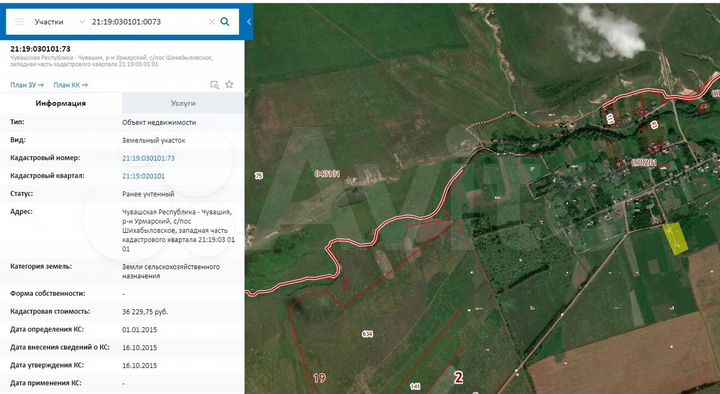Click map label 19

pyautogui.click(x=319, y=378)
